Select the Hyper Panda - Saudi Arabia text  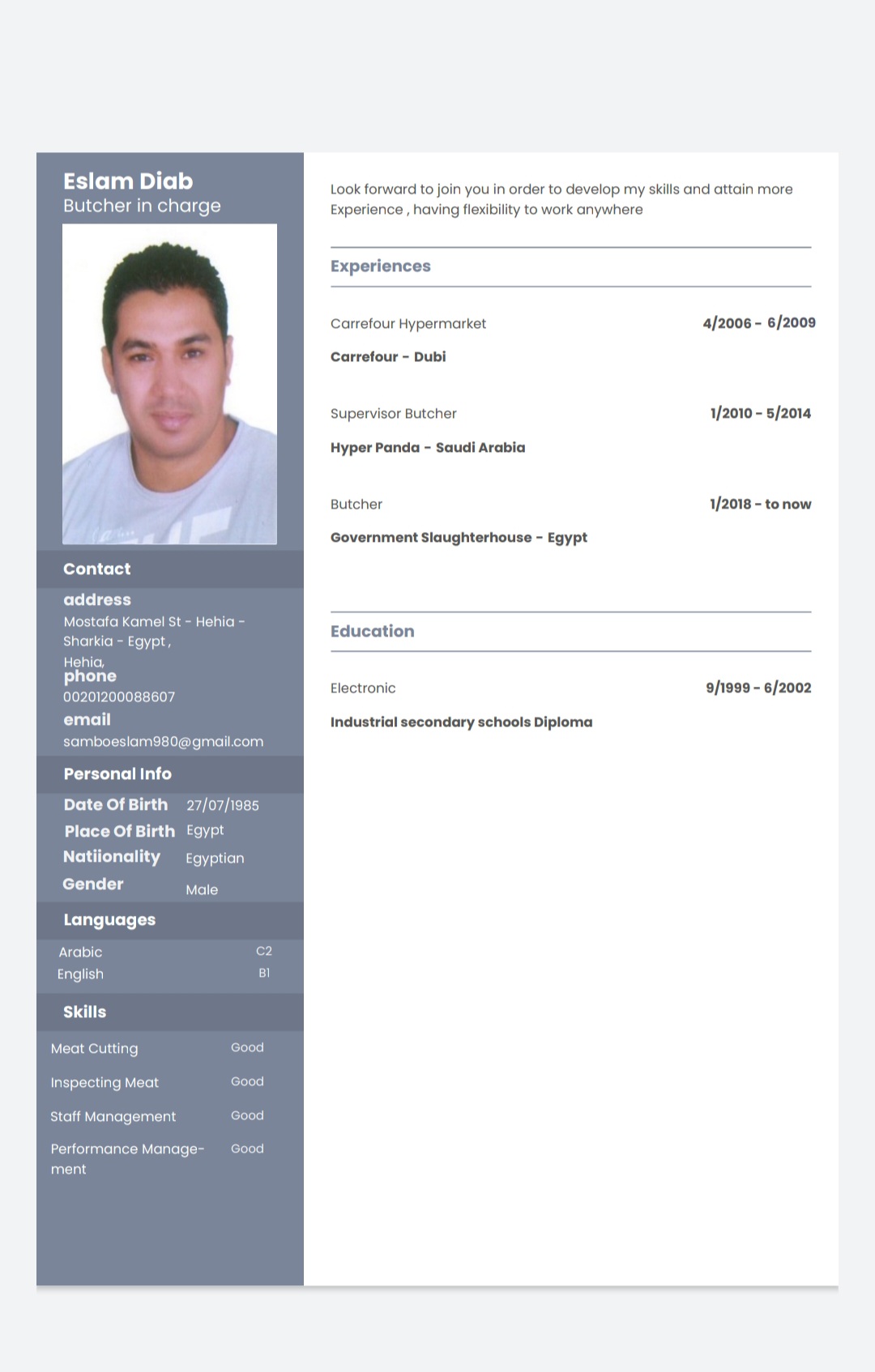[428, 447]
